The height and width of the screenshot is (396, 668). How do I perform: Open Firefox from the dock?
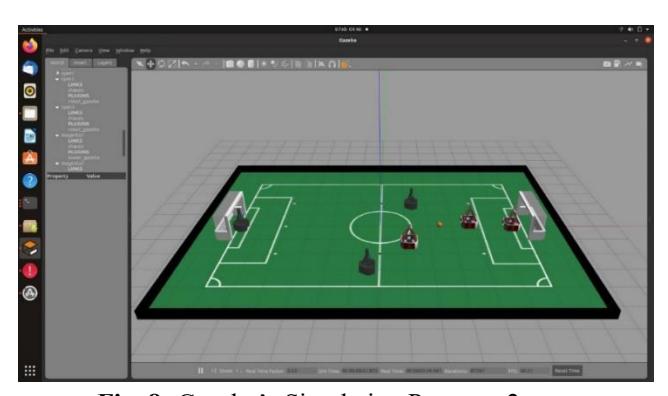(x=30, y=46)
